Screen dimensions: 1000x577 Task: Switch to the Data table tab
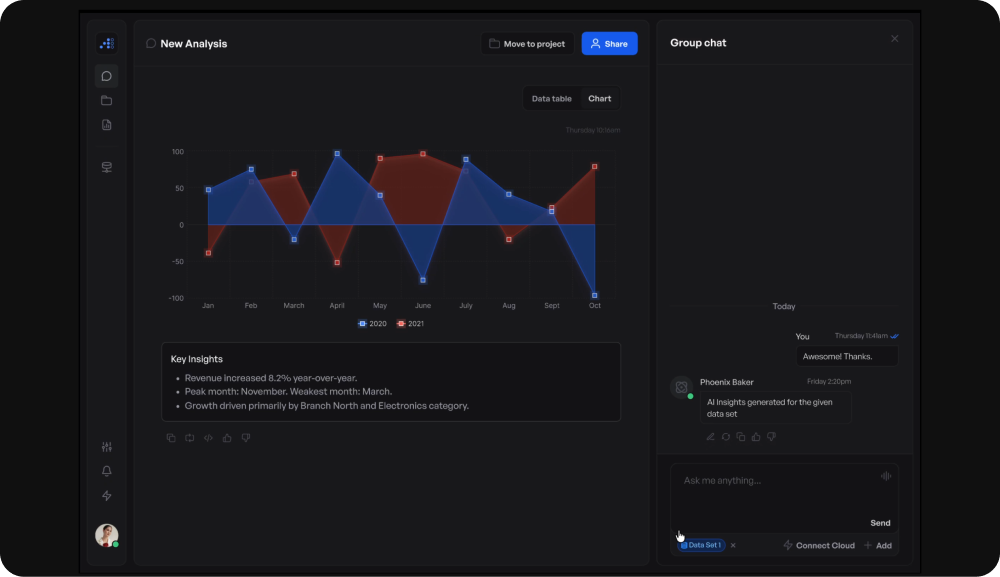pos(552,99)
